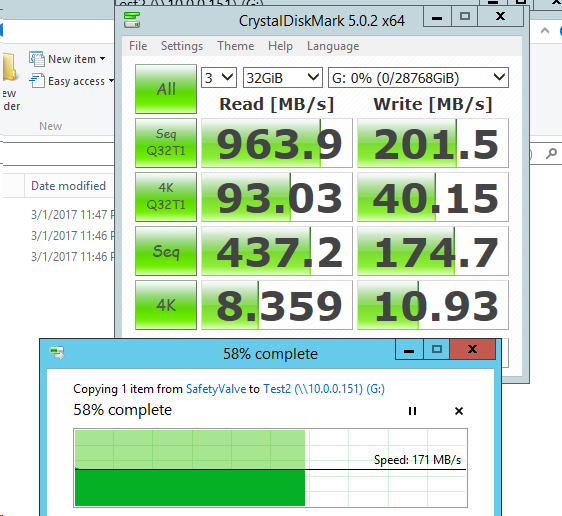Click the Explorer search magnifier icon

point(551,154)
